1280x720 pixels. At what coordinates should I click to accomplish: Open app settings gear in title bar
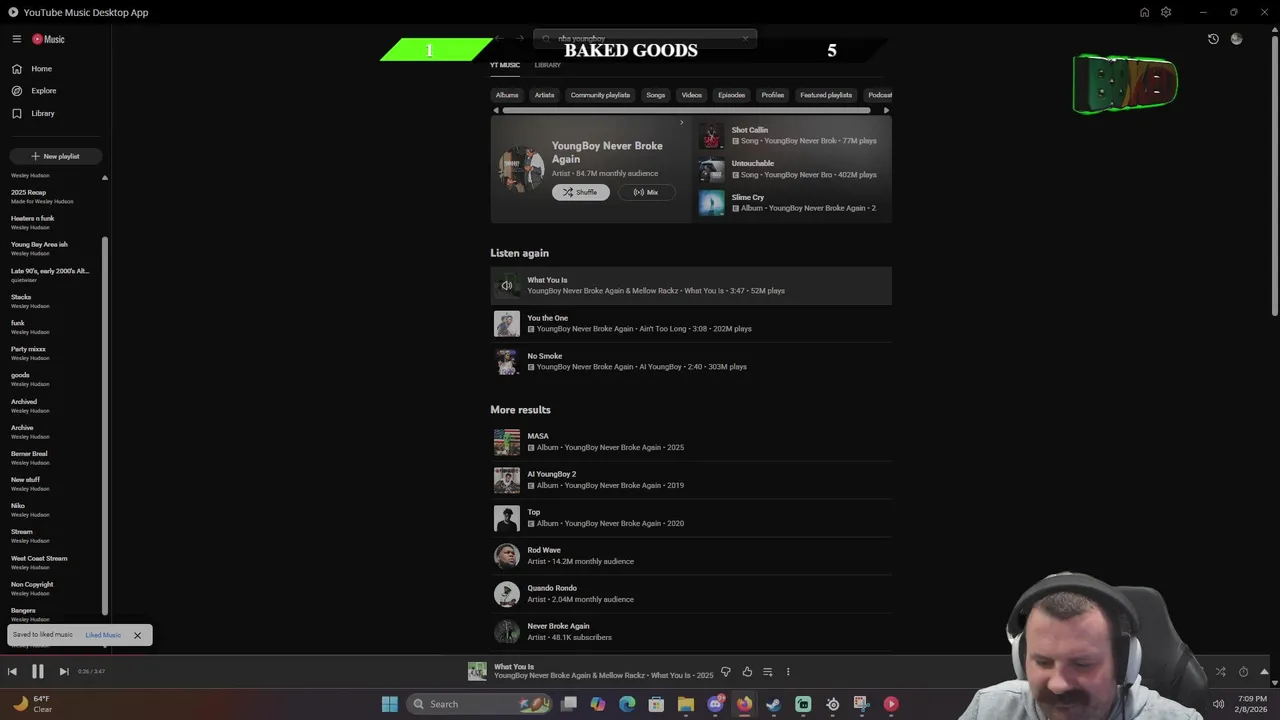click(1166, 12)
